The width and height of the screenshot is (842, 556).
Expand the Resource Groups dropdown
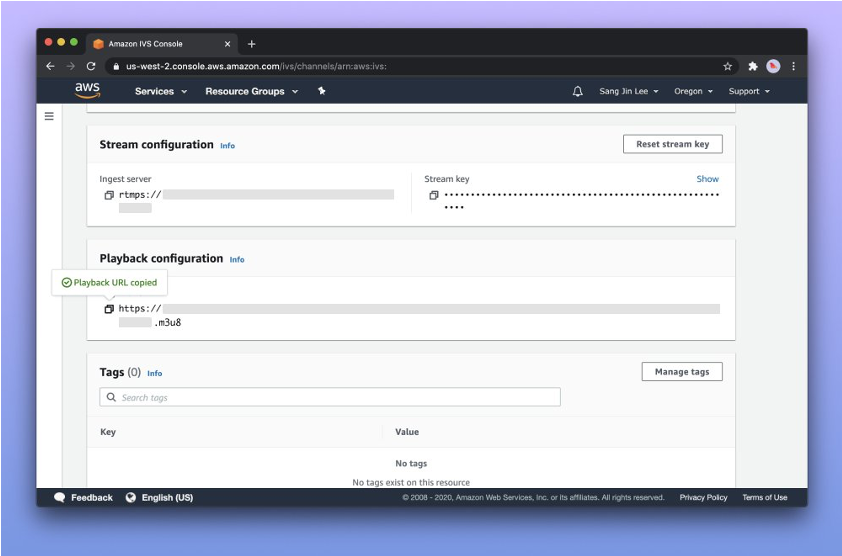point(251,91)
